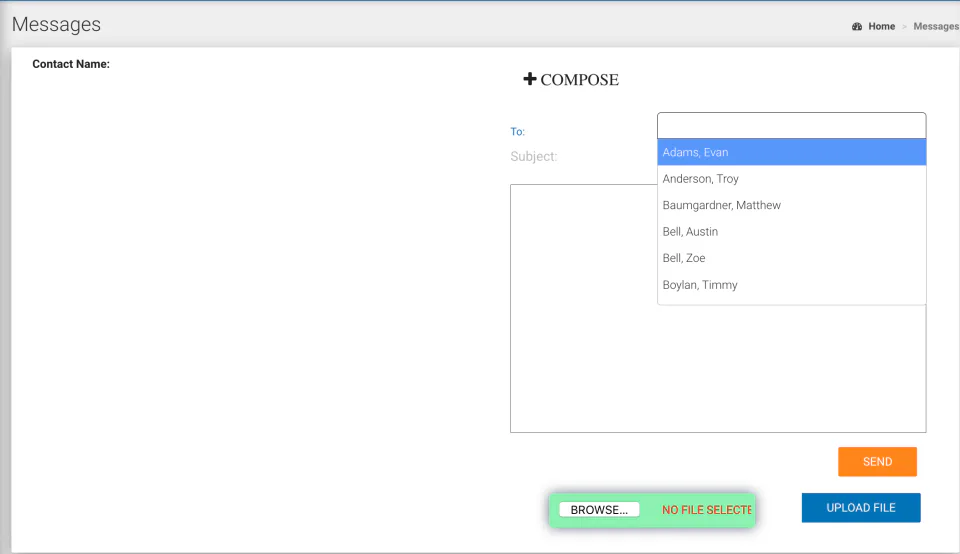Image resolution: width=960 pixels, height=554 pixels.
Task: Select Bell, Austin in recipient list
Action: (x=791, y=231)
